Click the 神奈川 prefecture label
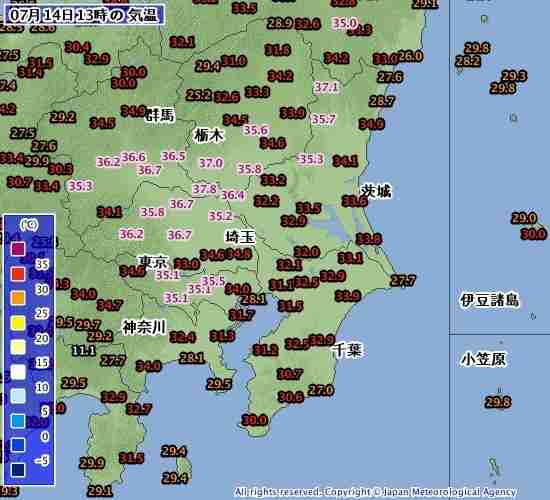Screen dimensions: 550x500 (x=144, y=327)
